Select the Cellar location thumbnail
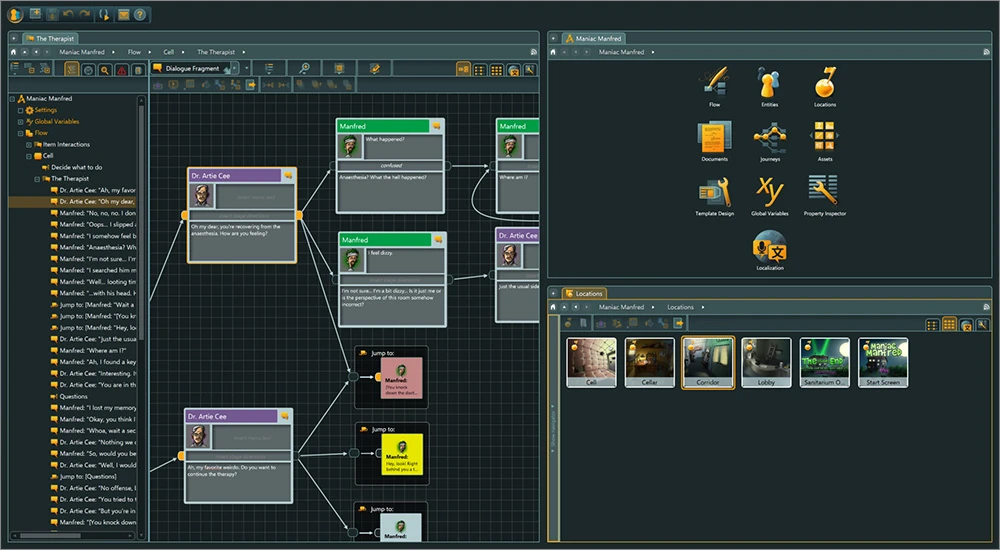 (649, 362)
